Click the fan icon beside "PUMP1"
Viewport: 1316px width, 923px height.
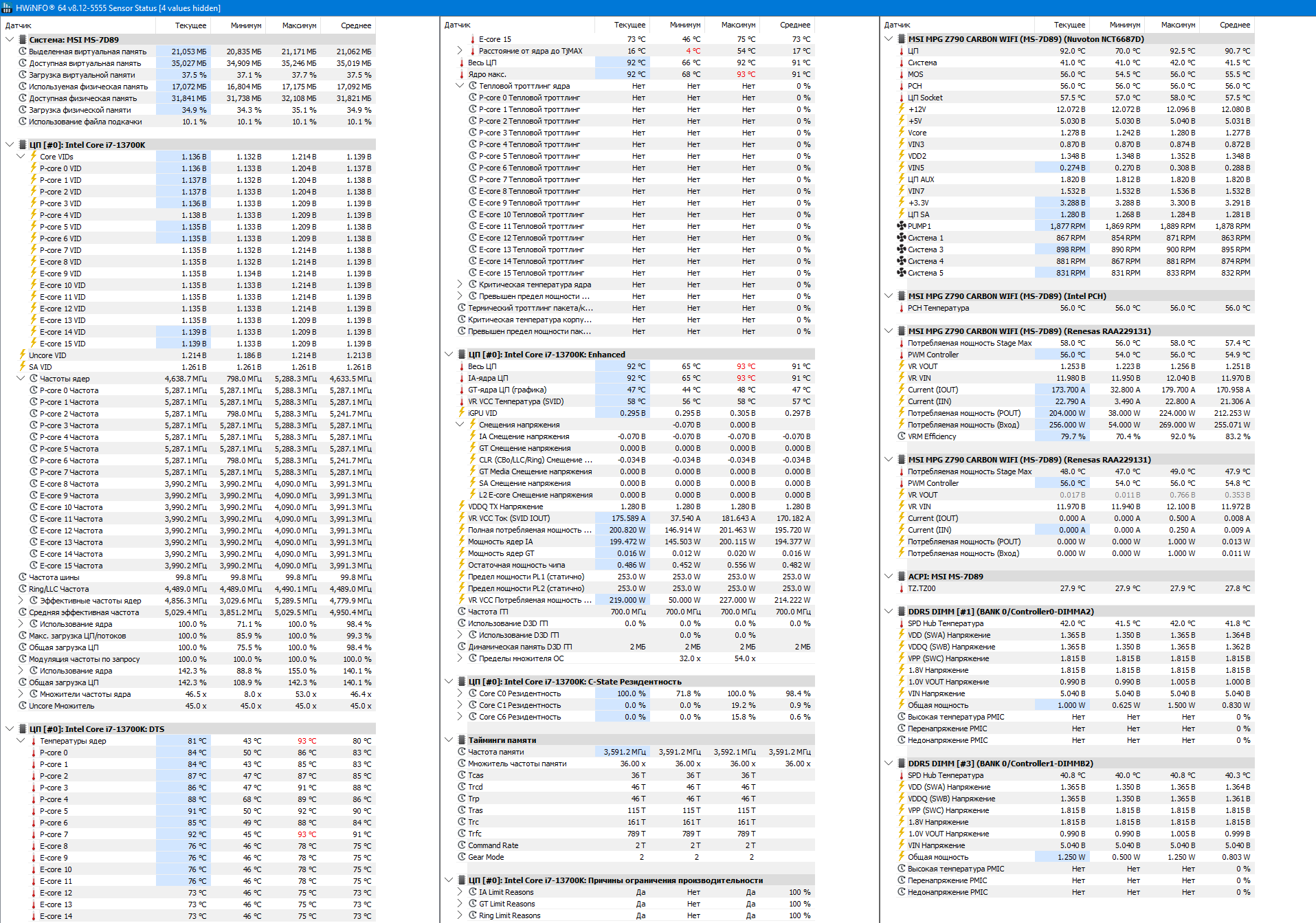[902, 226]
